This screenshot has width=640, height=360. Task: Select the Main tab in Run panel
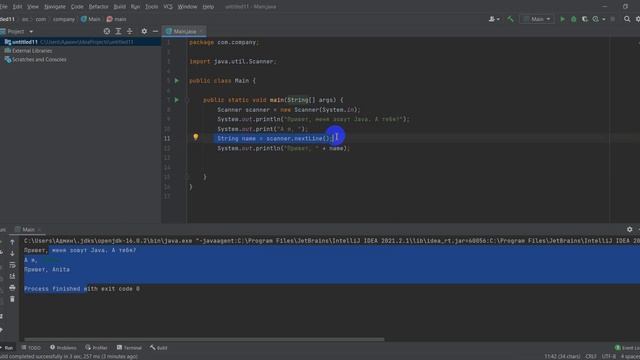[28, 229]
